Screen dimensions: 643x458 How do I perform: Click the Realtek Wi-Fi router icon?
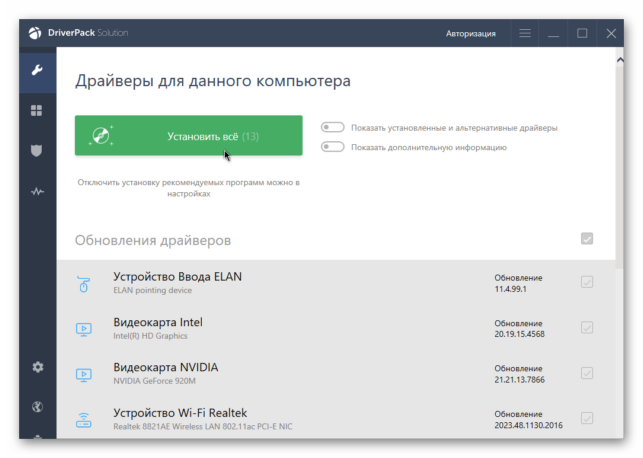pos(84,420)
